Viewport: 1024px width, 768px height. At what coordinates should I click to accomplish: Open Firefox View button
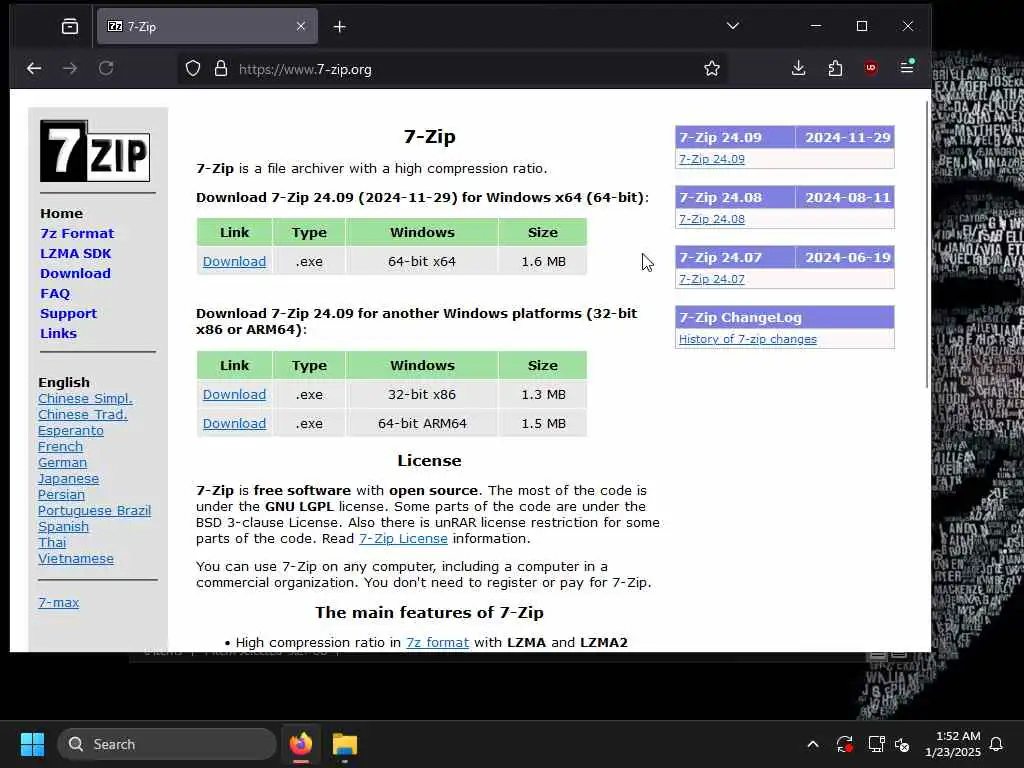coord(70,27)
